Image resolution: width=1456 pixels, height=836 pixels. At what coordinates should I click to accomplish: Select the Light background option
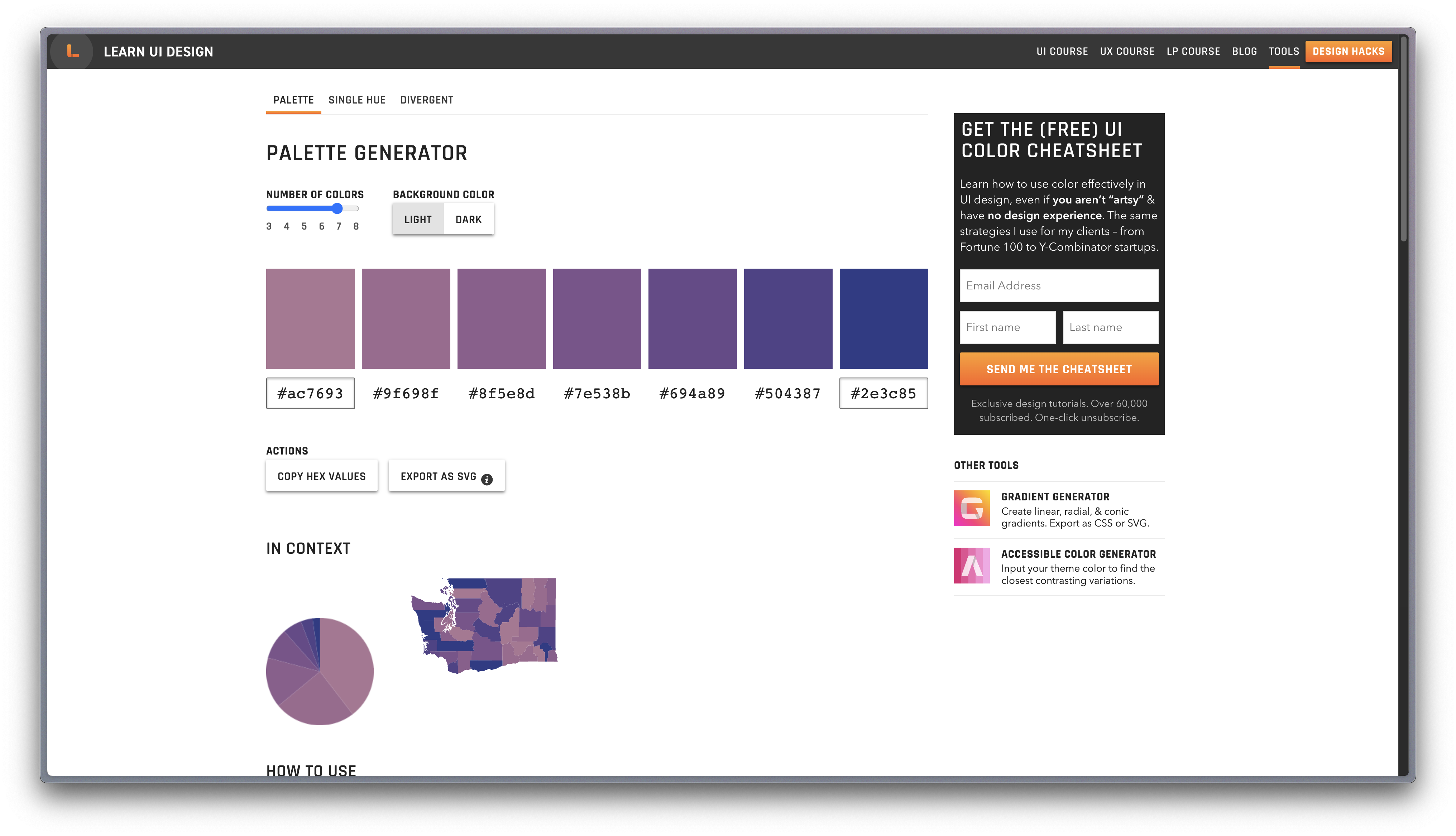(418, 219)
